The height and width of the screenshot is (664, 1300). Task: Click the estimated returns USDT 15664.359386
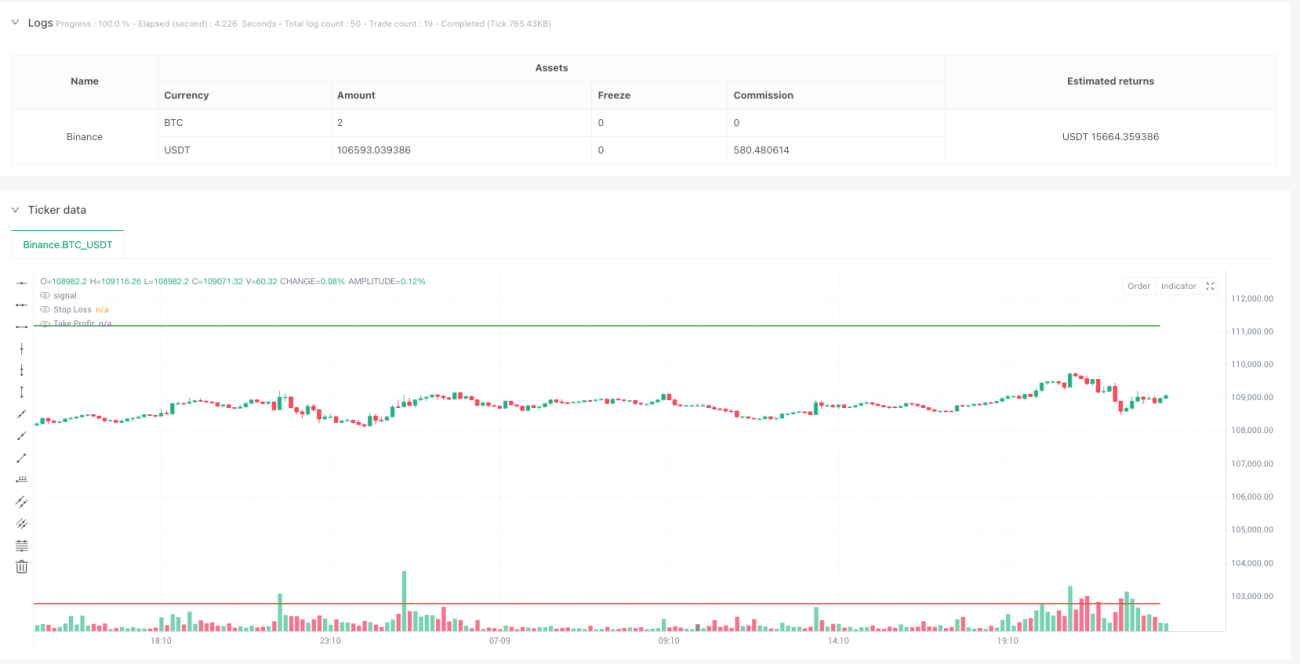(1110, 136)
